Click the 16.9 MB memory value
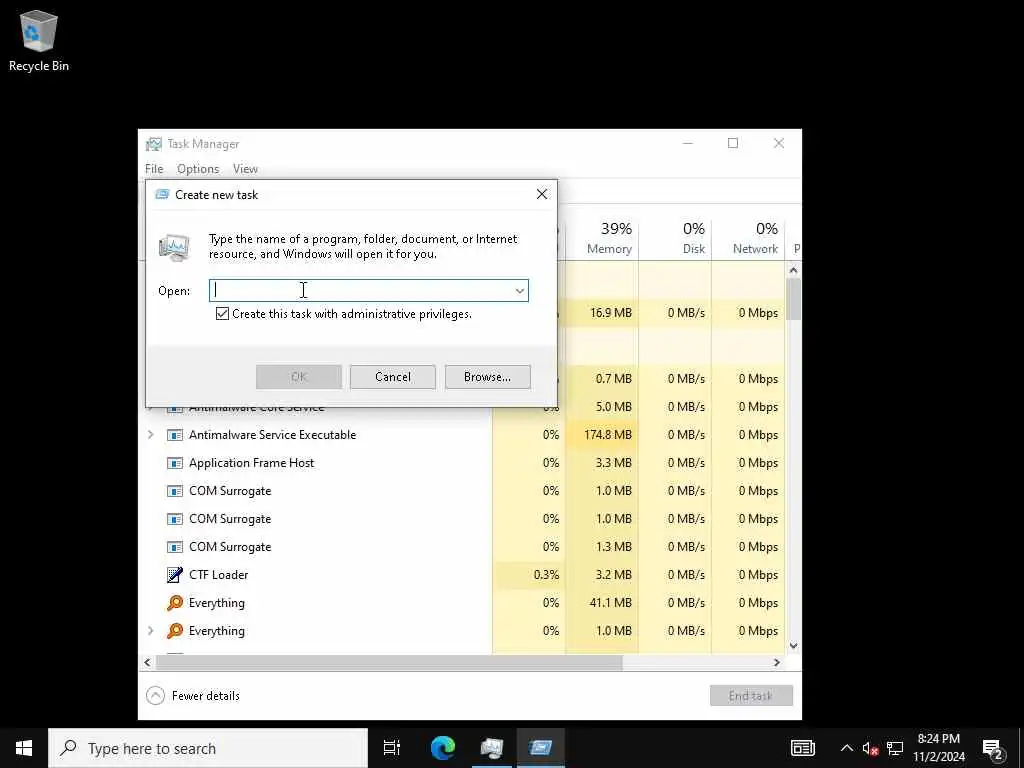This screenshot has width=1024, height=768. pyautogui.click(x=611, y=313)
